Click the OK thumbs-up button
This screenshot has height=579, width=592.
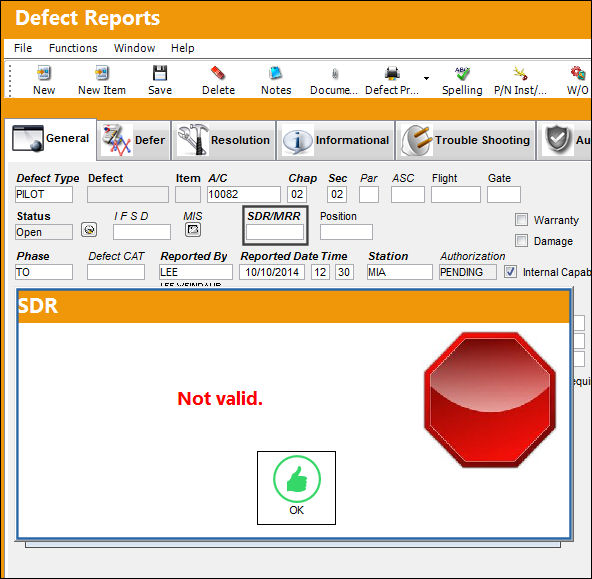tap(296, 488)
